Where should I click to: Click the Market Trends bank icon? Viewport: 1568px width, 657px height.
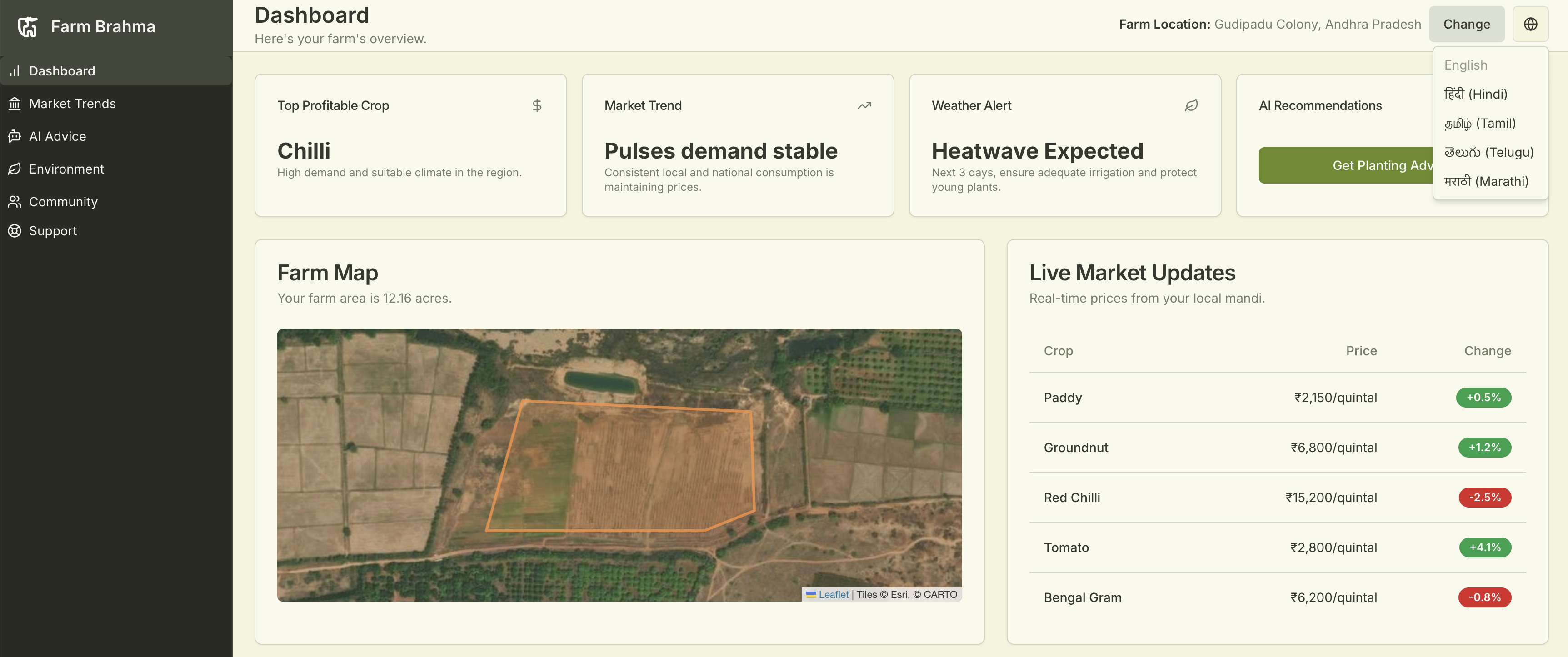[x=15, y=104]
